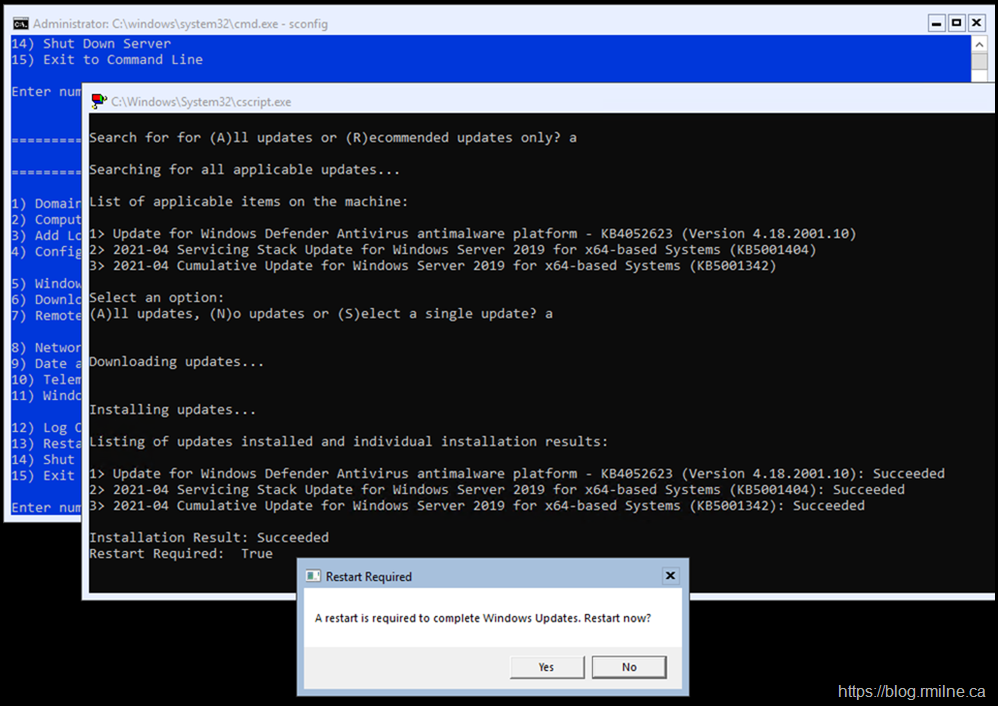
Task: Minimize the Administrator cmd.exe window
Action: (935, 23)
